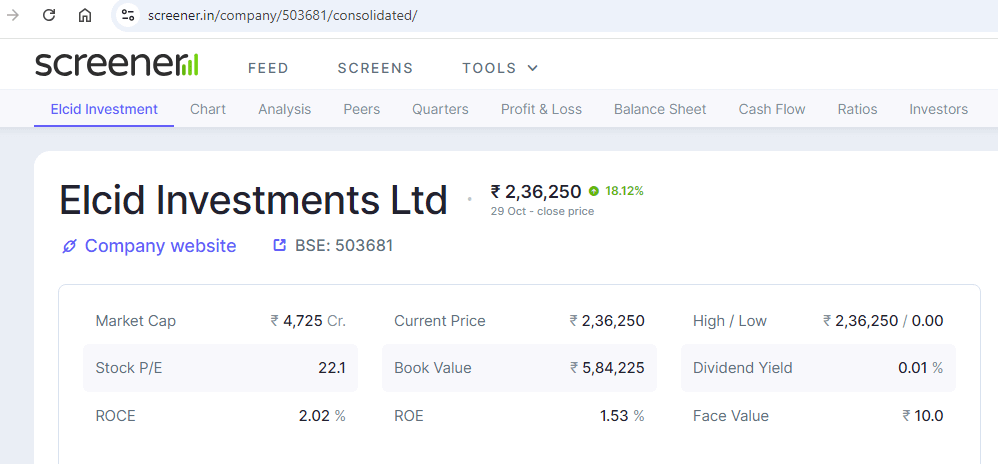Open site information icon in address bar
This screenshot has width=998, height=464.
(x=127, y=15)
